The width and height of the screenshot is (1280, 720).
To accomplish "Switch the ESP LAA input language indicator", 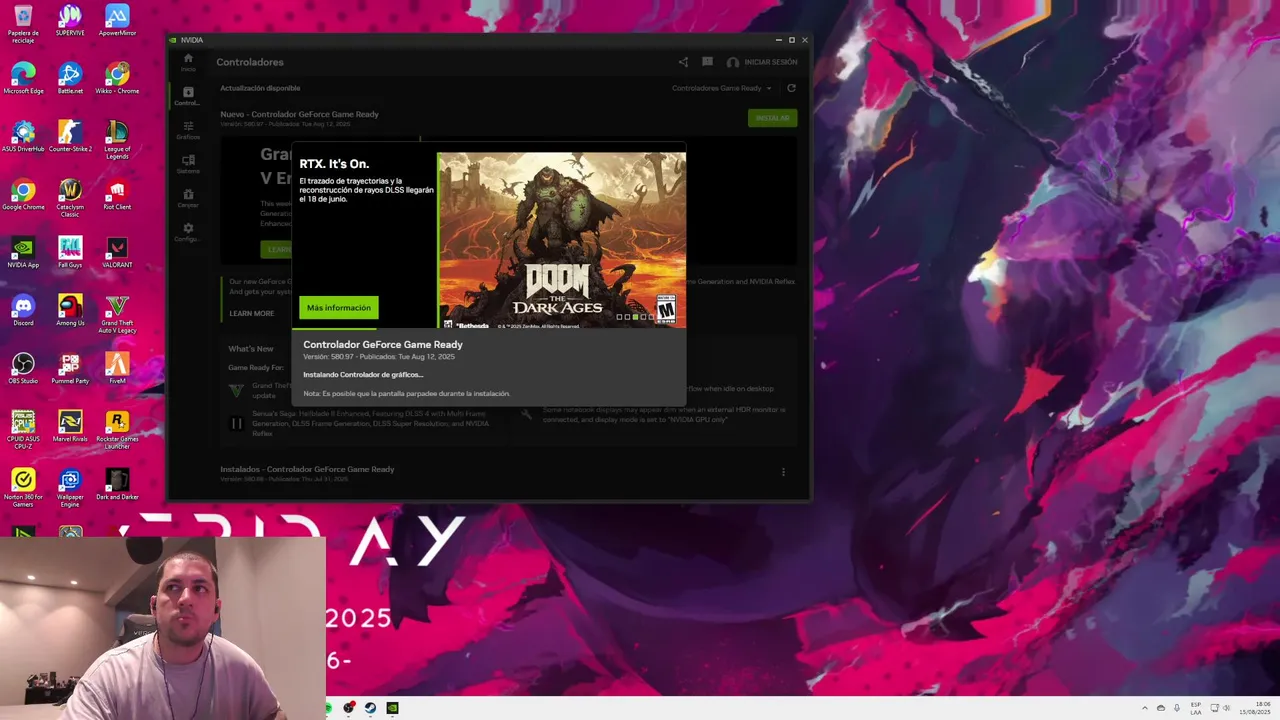I will 1196,708.
